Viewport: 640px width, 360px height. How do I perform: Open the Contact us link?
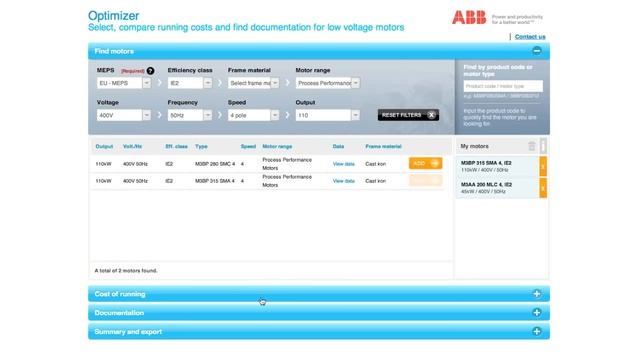(530, 37)
